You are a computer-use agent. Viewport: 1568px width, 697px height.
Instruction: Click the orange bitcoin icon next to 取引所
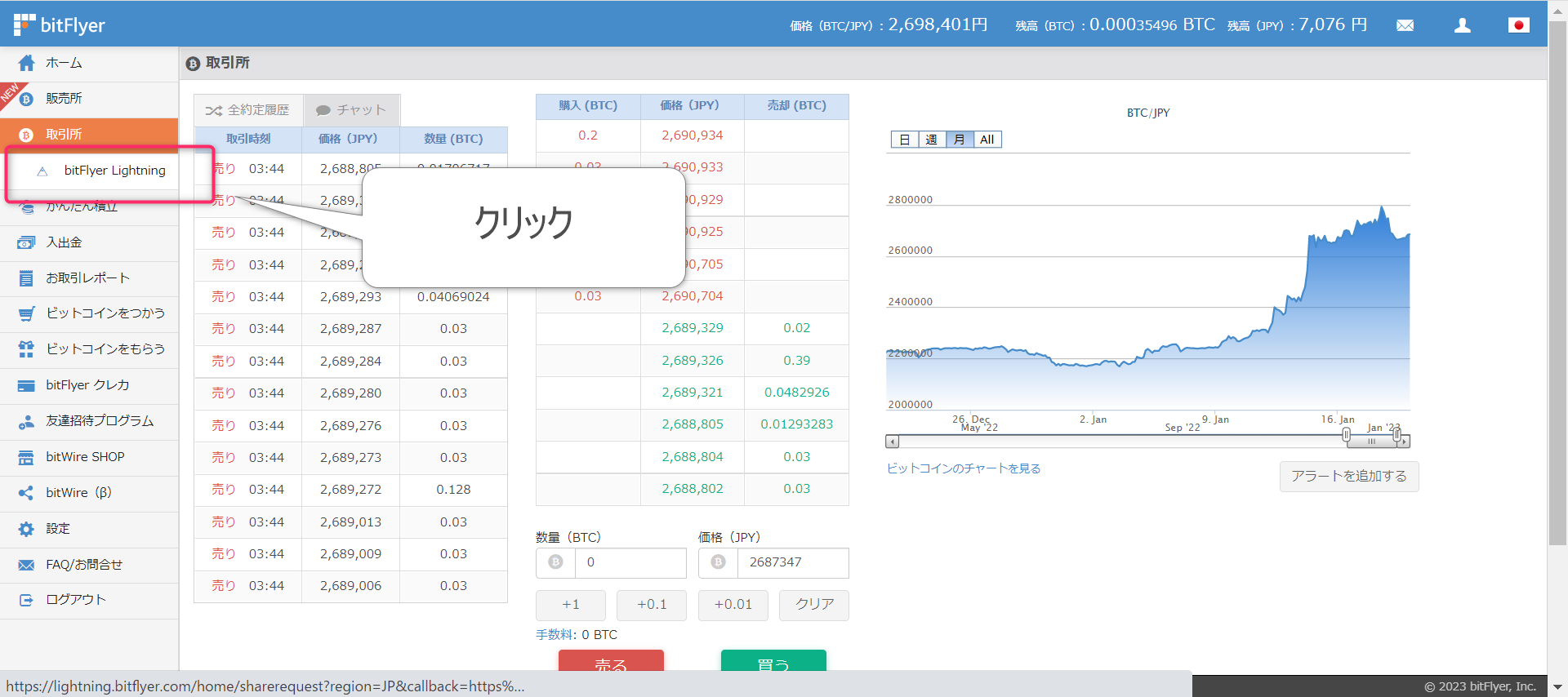[x=26, y=135]
